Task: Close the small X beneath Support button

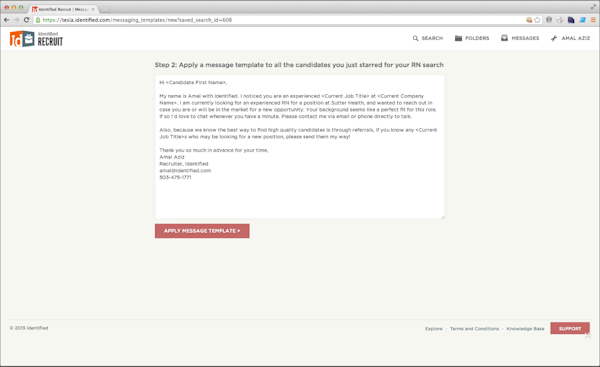Action: point(588,336)
